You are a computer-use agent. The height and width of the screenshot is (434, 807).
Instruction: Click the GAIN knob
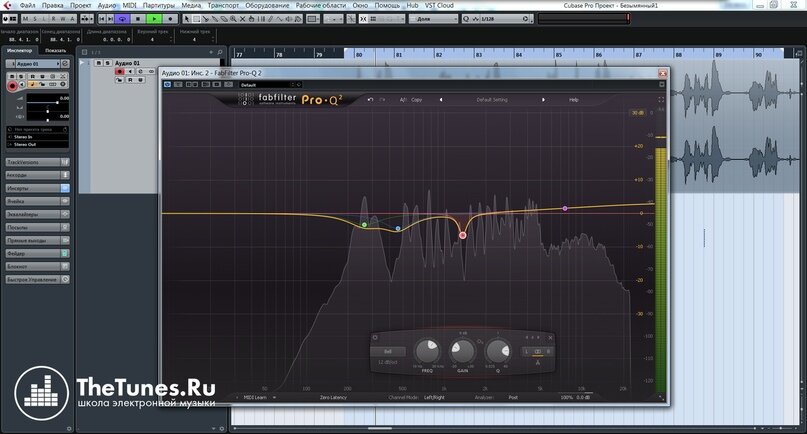tap(462, 351)
